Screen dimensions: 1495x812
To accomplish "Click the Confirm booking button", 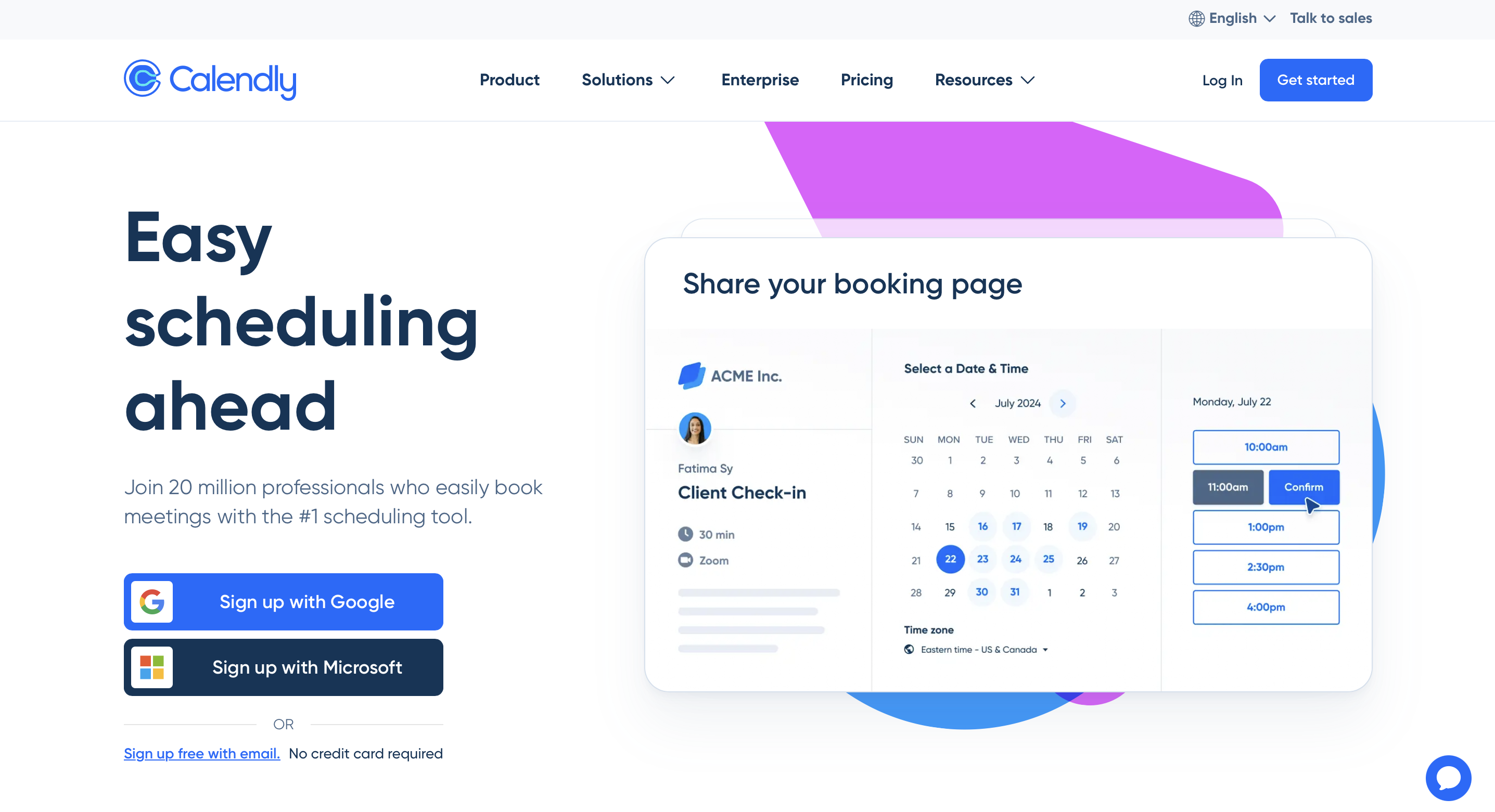I will [1303, 487].
